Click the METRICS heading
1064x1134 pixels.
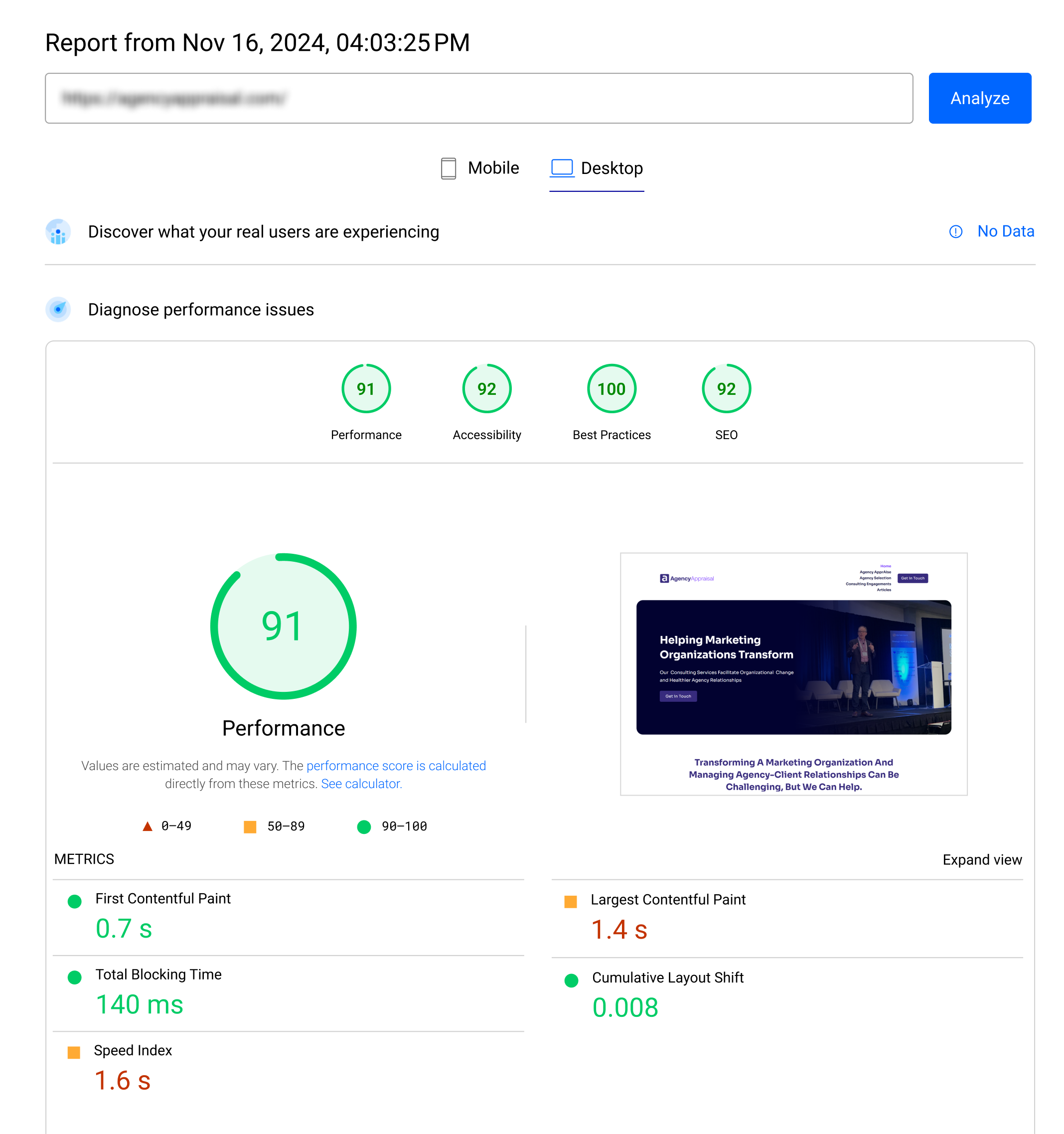point(84,859)
